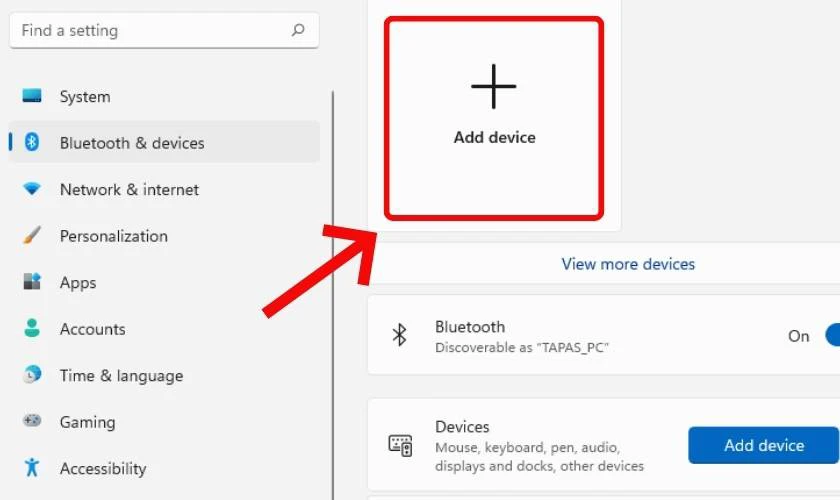Image resolution: width=840 pixels, height=500 pixels.
Task: Open Accounts via the person icon
Action: [x=32, y=329]
